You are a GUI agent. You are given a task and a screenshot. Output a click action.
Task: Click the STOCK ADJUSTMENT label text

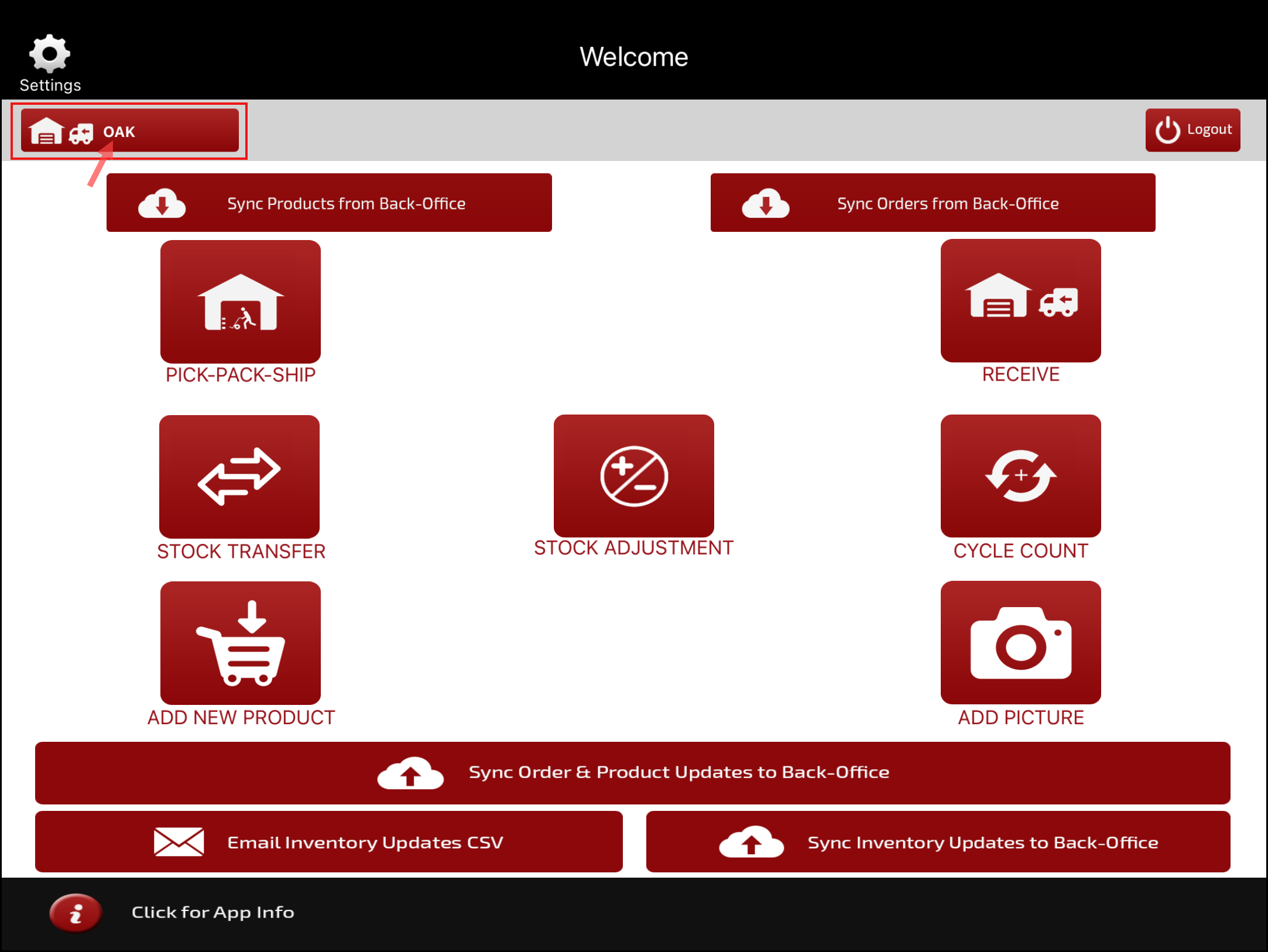[x=633, y=547]
